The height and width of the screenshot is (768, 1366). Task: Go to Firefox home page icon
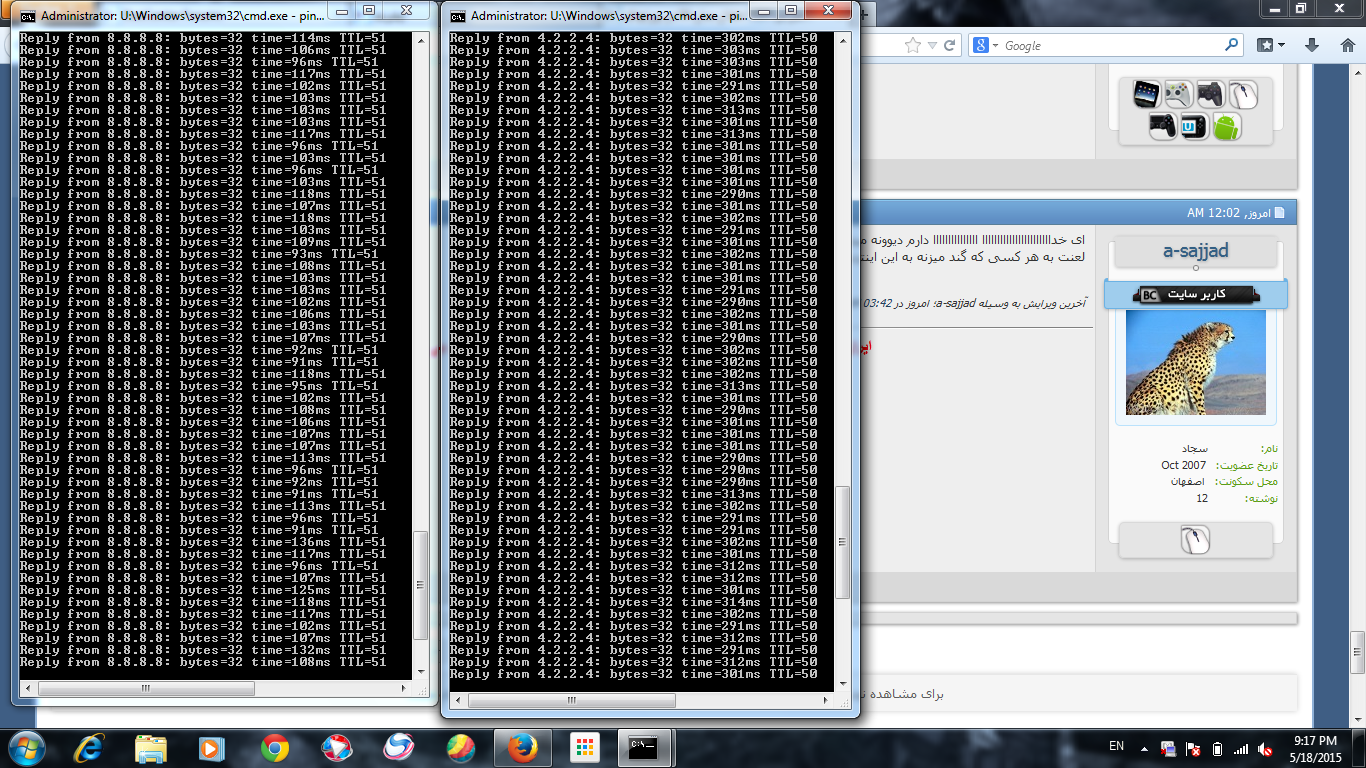coord(1349,45)
